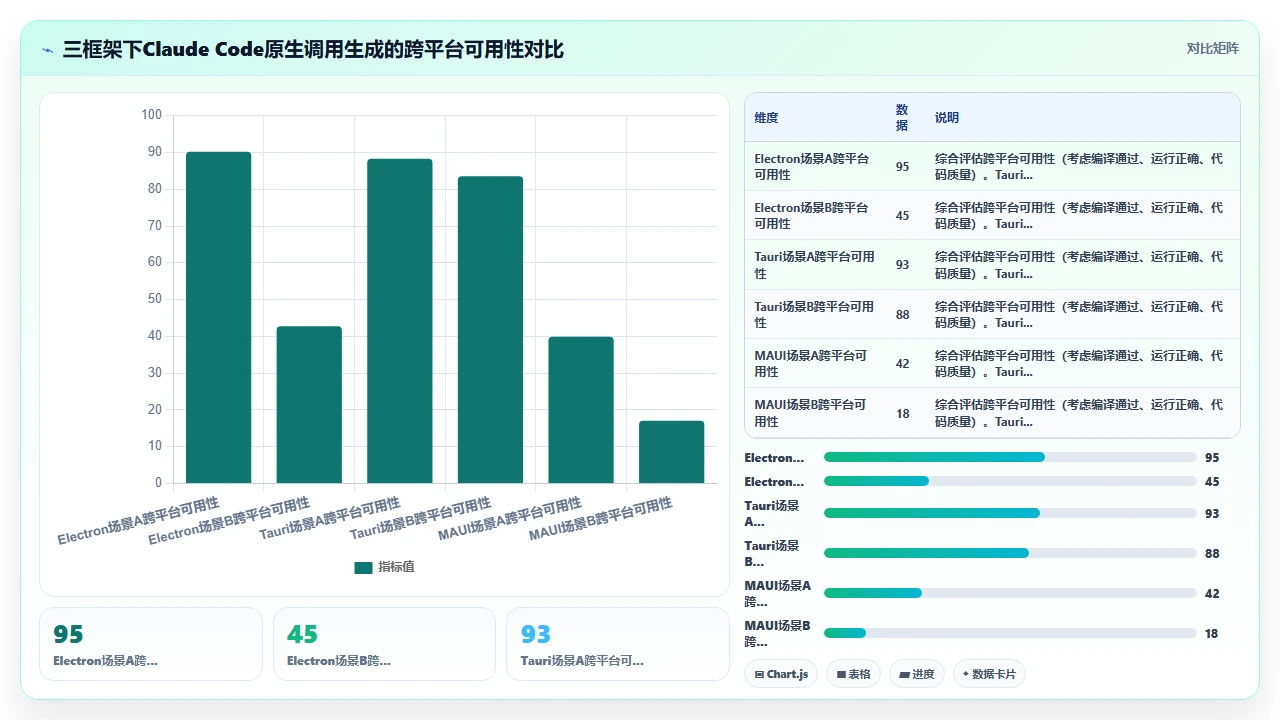Click the MAUI场景A bar in chart
1280x720 pixels.
(x=581, y=410)
